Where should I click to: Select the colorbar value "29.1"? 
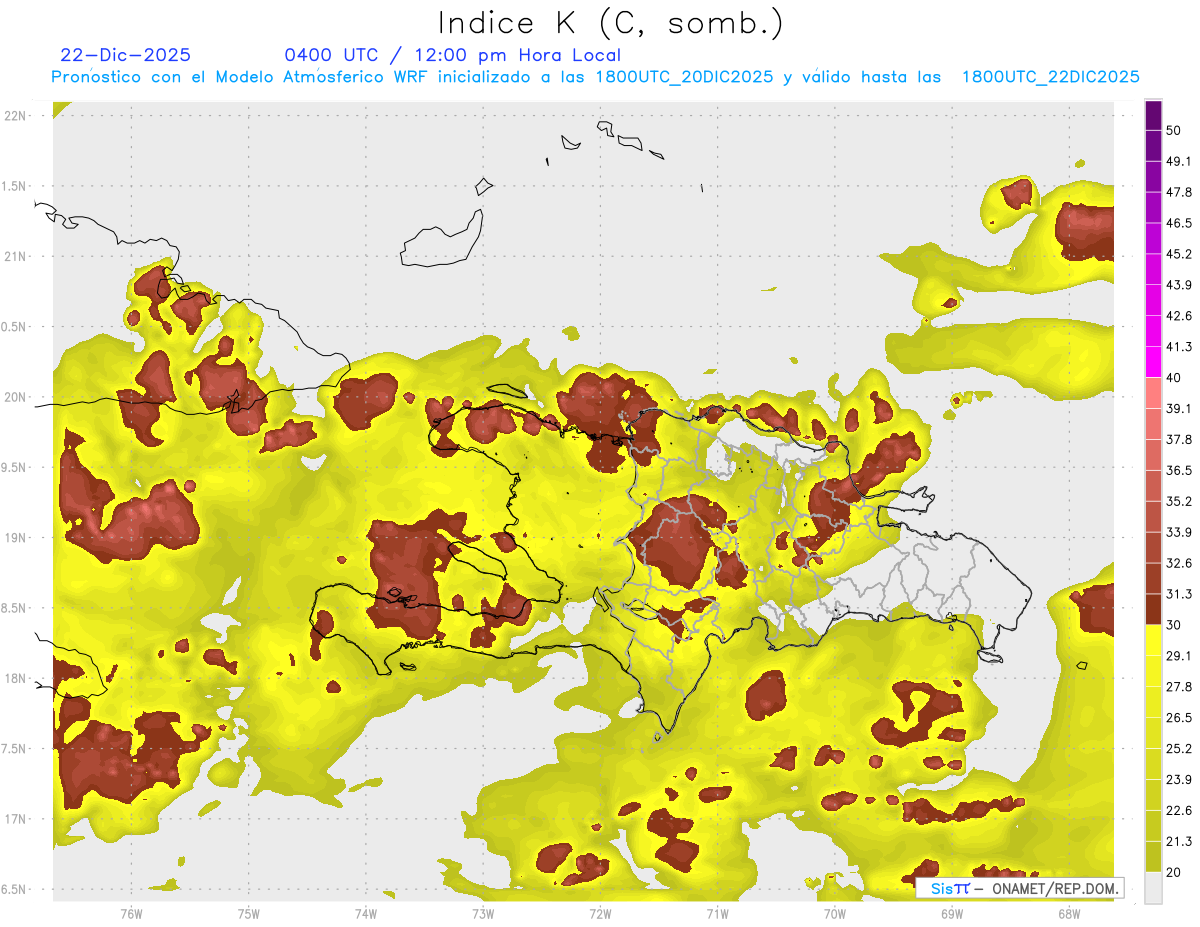click(x=1178, y=656)
